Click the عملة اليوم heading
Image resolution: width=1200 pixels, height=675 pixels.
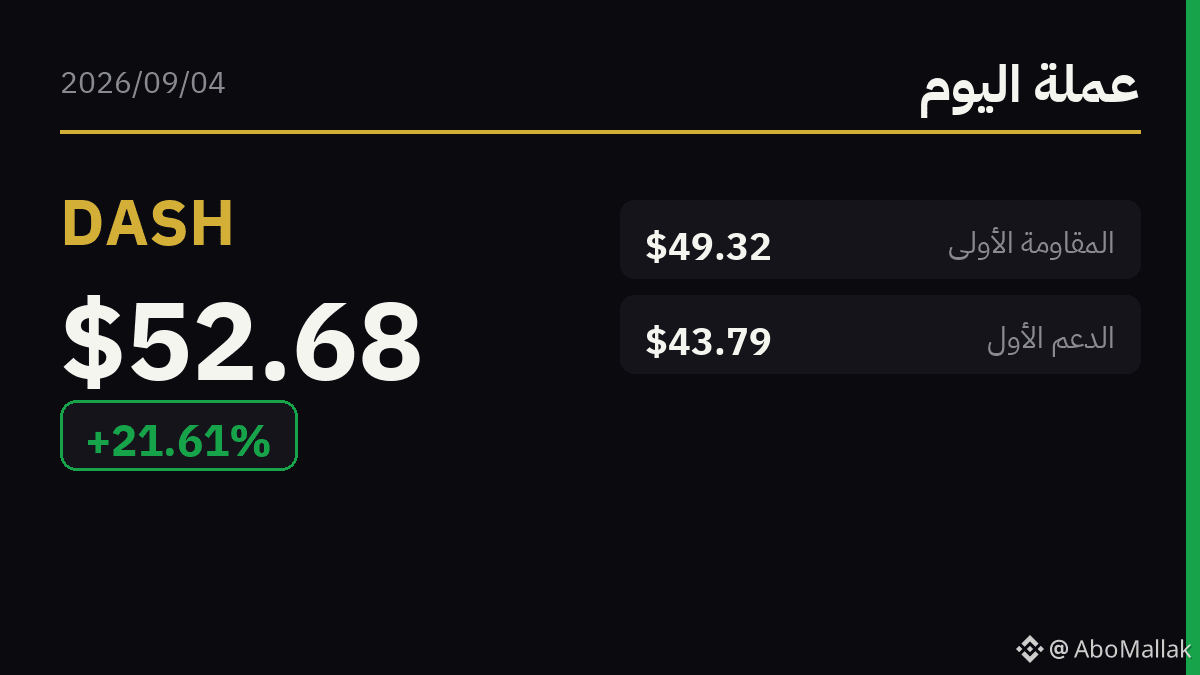(x=1030, y=87)
